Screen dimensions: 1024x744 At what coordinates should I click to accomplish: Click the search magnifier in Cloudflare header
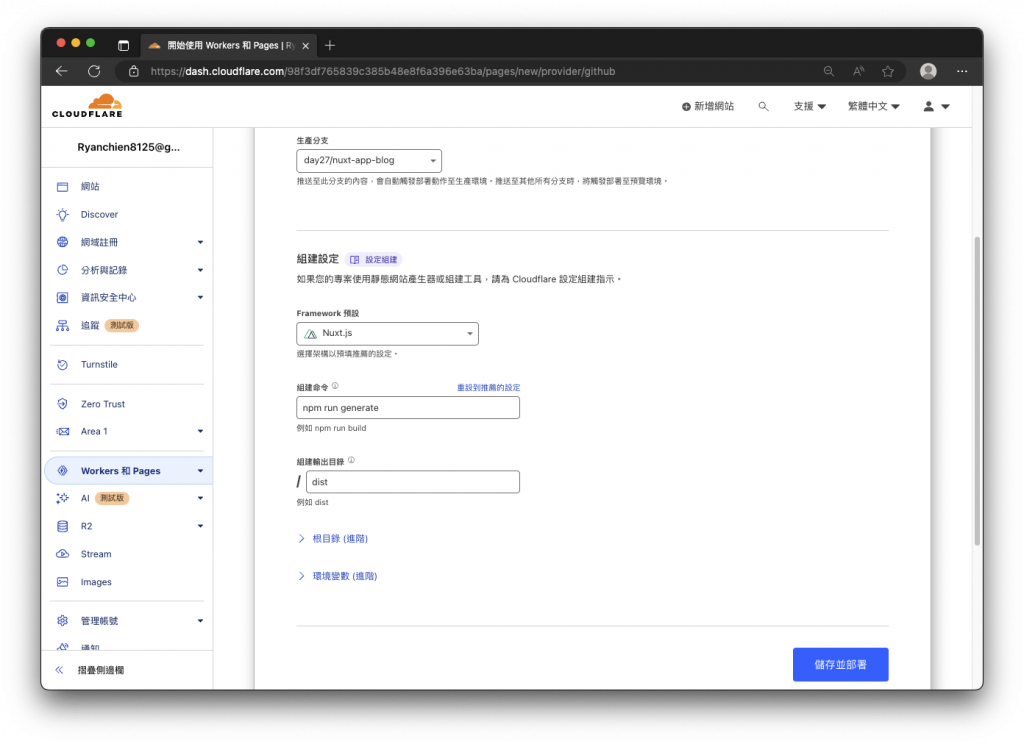[763, 106]
